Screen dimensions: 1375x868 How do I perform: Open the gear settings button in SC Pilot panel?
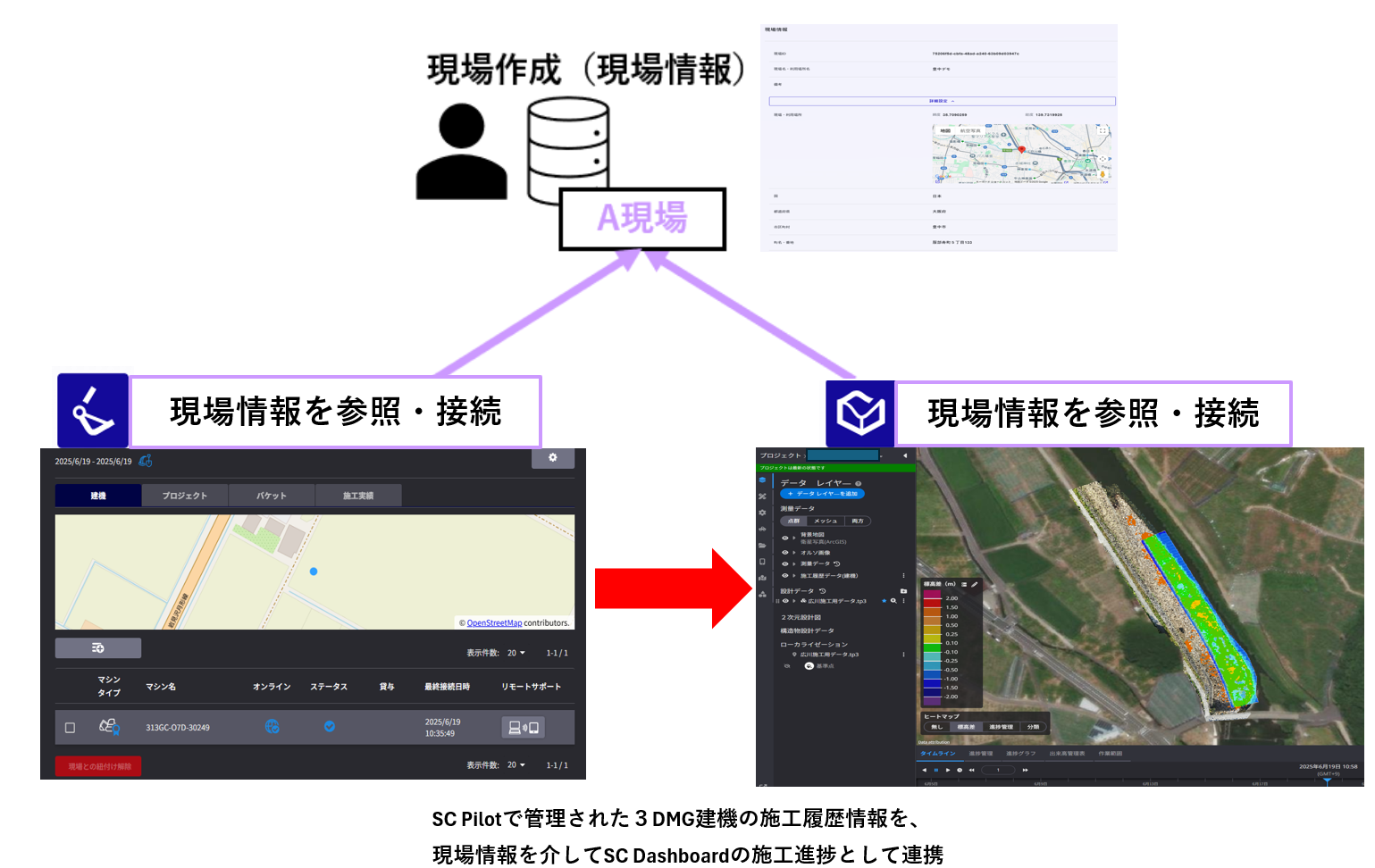click(x=552, y=457)
